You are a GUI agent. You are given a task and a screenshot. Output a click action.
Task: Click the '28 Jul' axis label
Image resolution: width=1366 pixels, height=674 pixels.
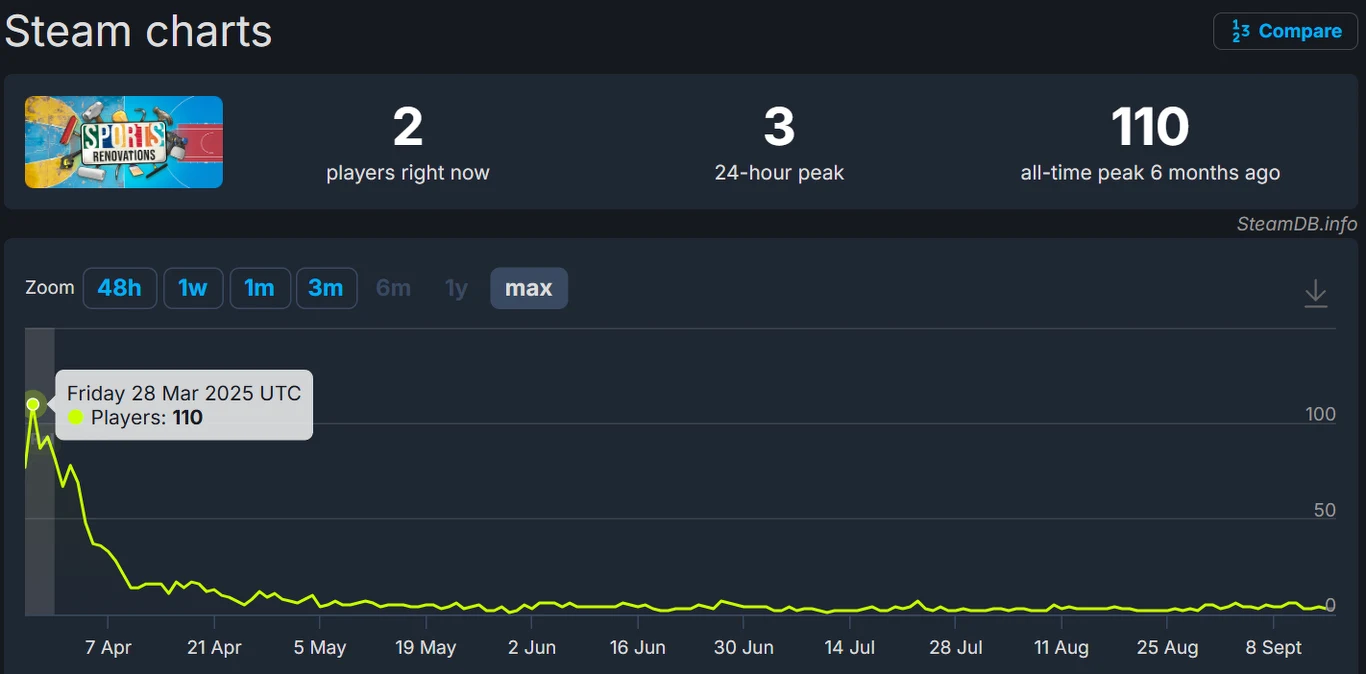tap(956, 647)
